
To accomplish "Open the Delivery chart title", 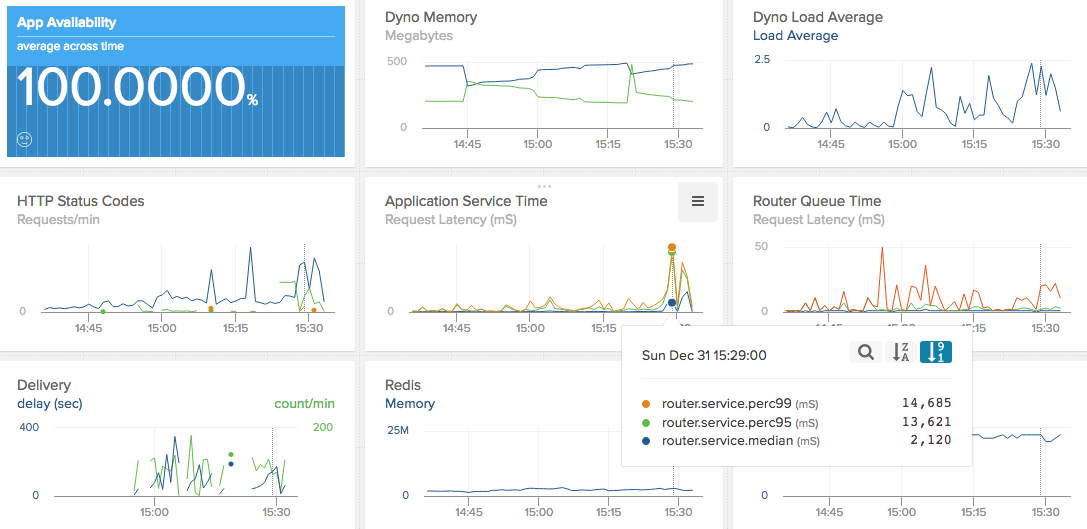I will [x=44, y=385].
